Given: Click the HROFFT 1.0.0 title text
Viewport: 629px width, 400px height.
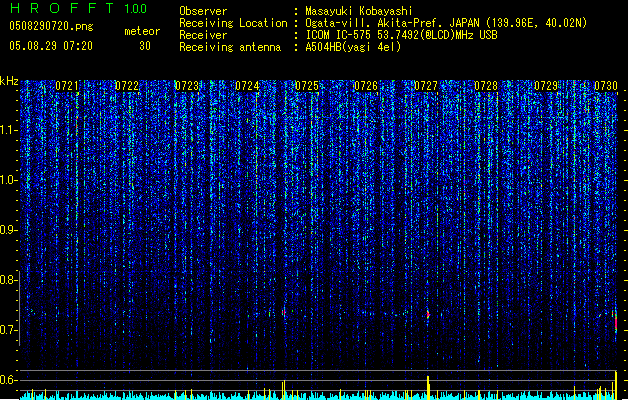Looking at the screenshot, I should [78, 8].
